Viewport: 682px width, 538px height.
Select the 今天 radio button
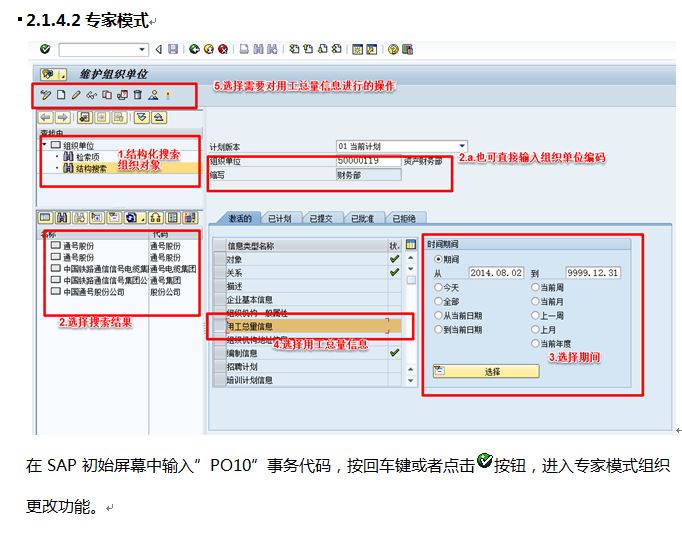(x=438, y=287)
